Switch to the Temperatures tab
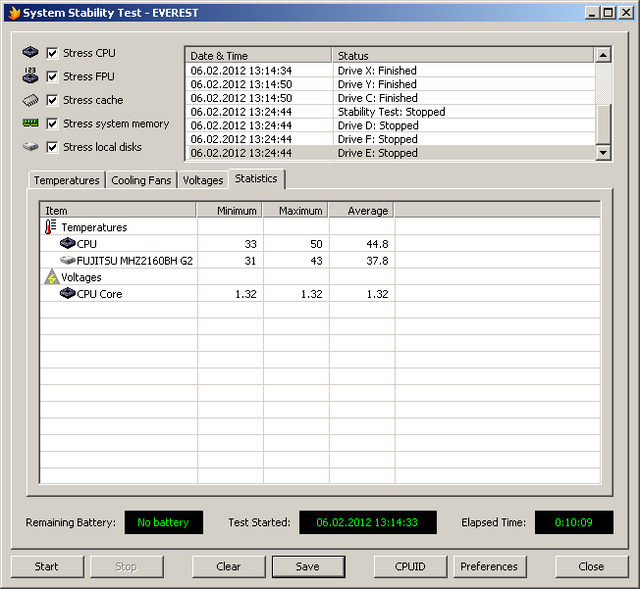The image size is (640, 589). pyautogui.click(x=66, y=180)
